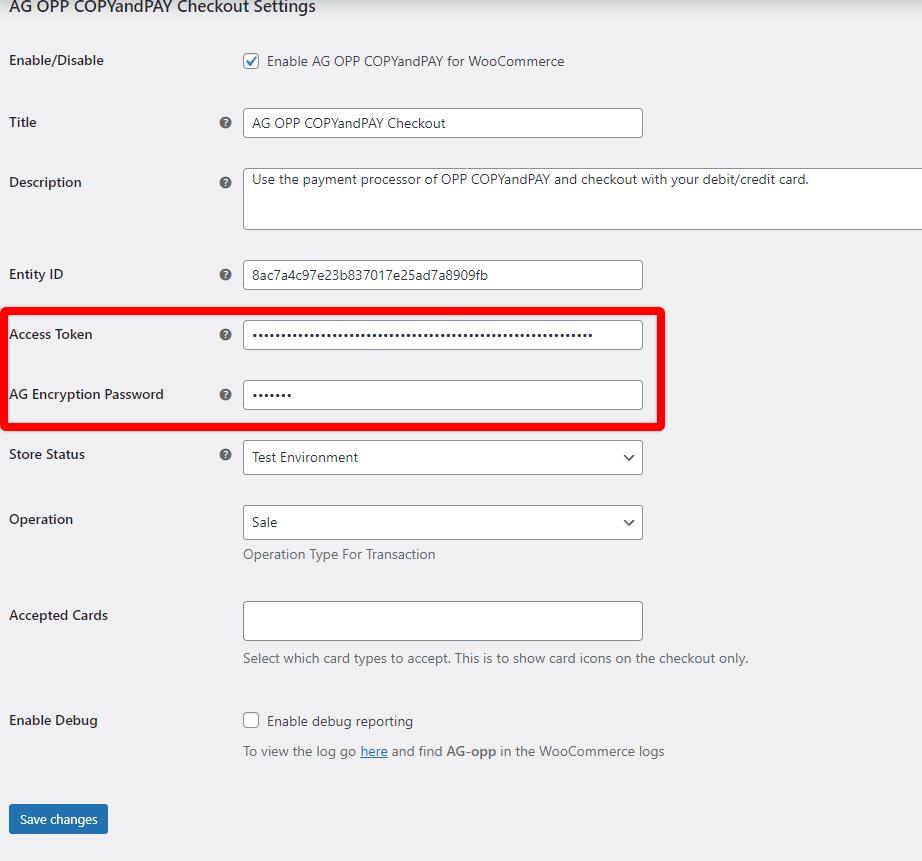
Task: Click the help icon beside Description
Action: pos(225,182)
